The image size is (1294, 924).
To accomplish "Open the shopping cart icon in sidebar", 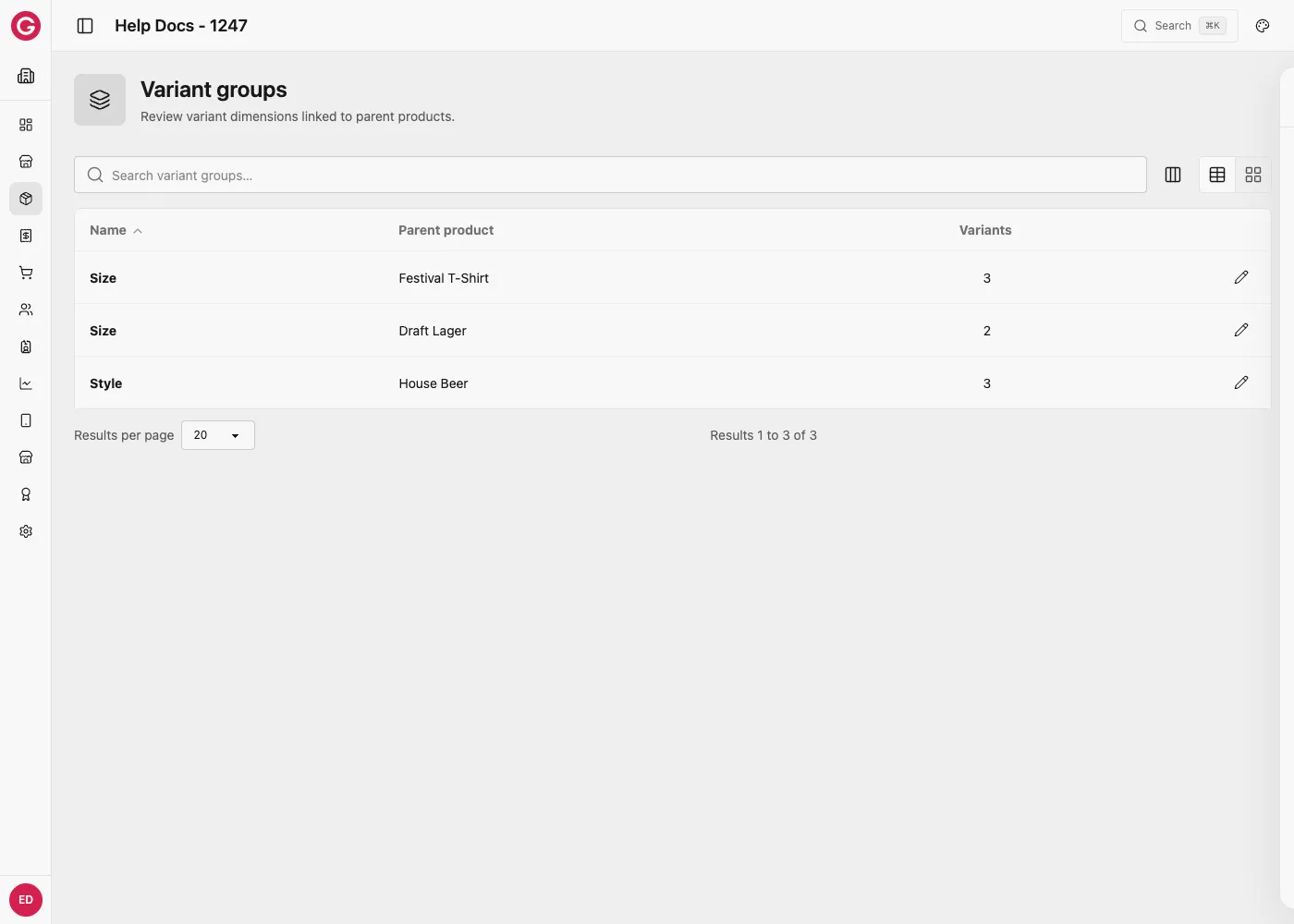I will 26,273.
